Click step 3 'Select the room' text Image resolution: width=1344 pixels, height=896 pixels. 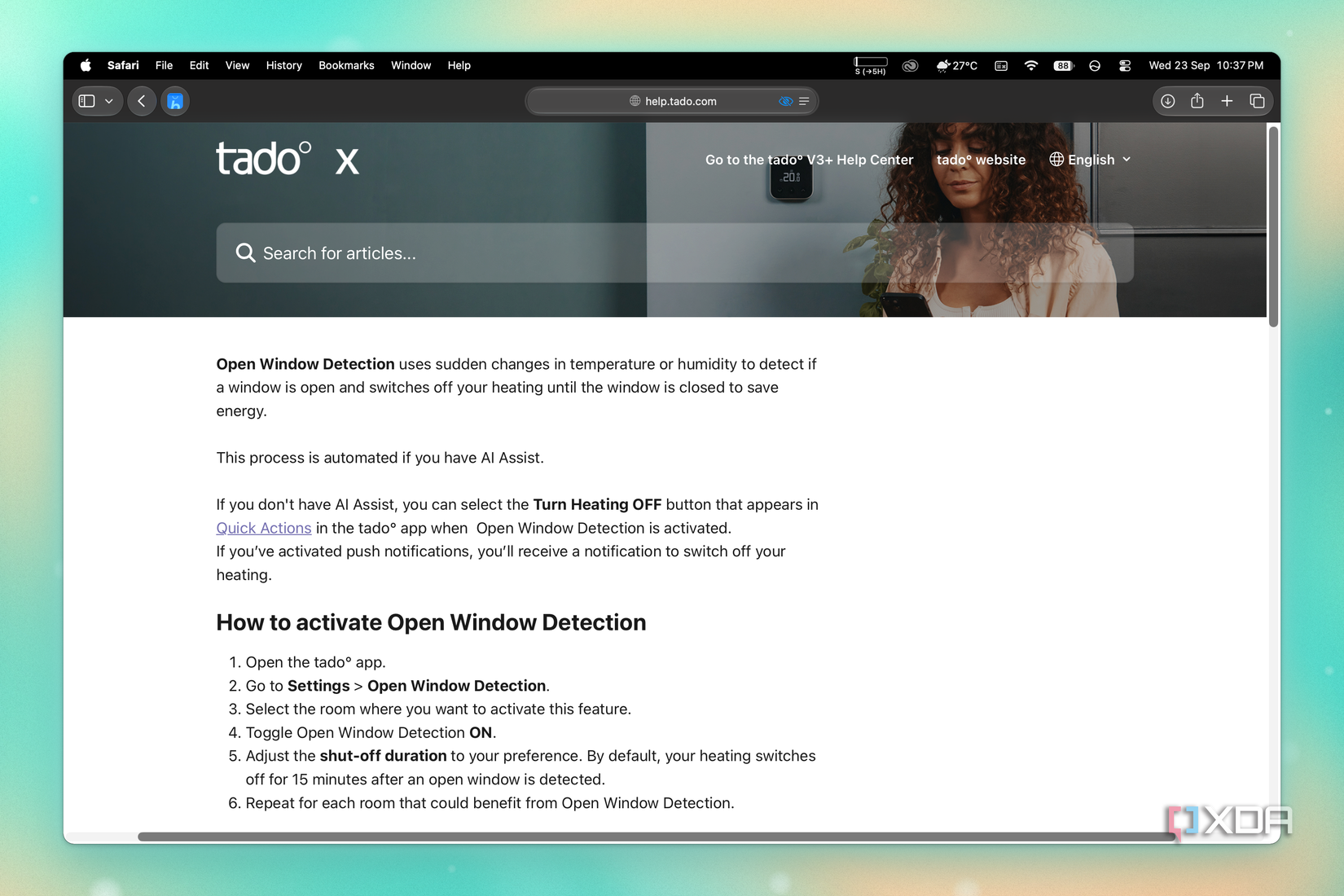coord(438,709)
